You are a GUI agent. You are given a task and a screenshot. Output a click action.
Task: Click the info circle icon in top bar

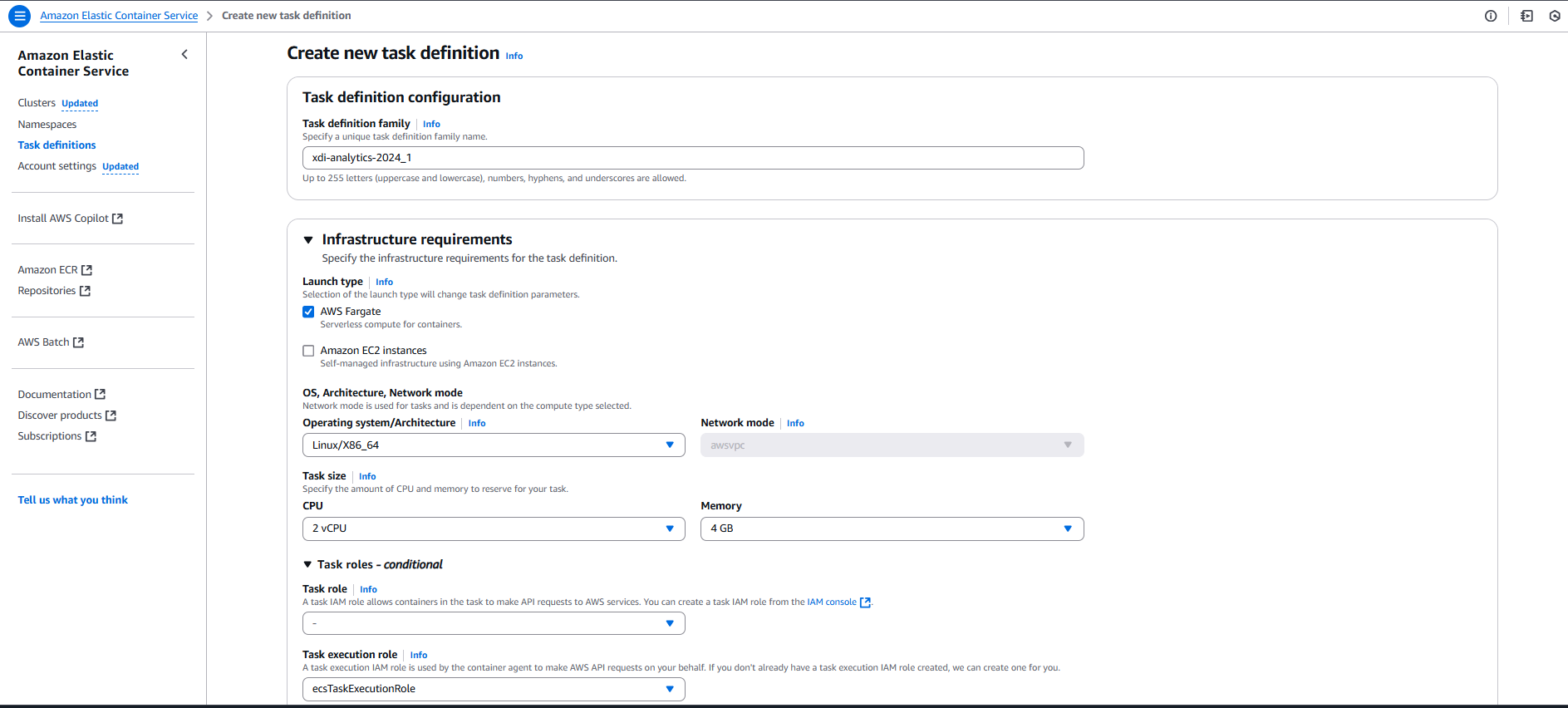1491,16
